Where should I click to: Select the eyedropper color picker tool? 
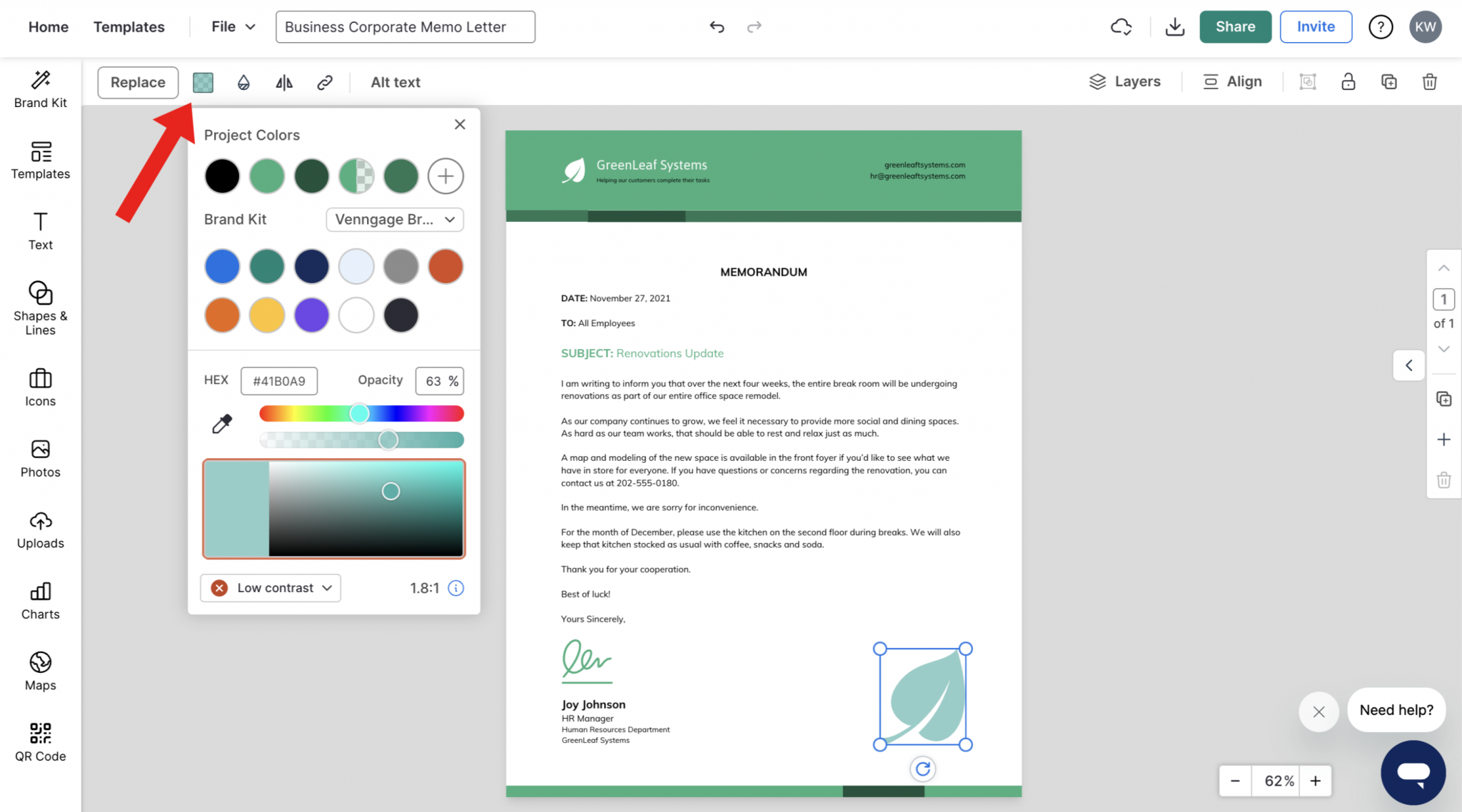(221, 423)
